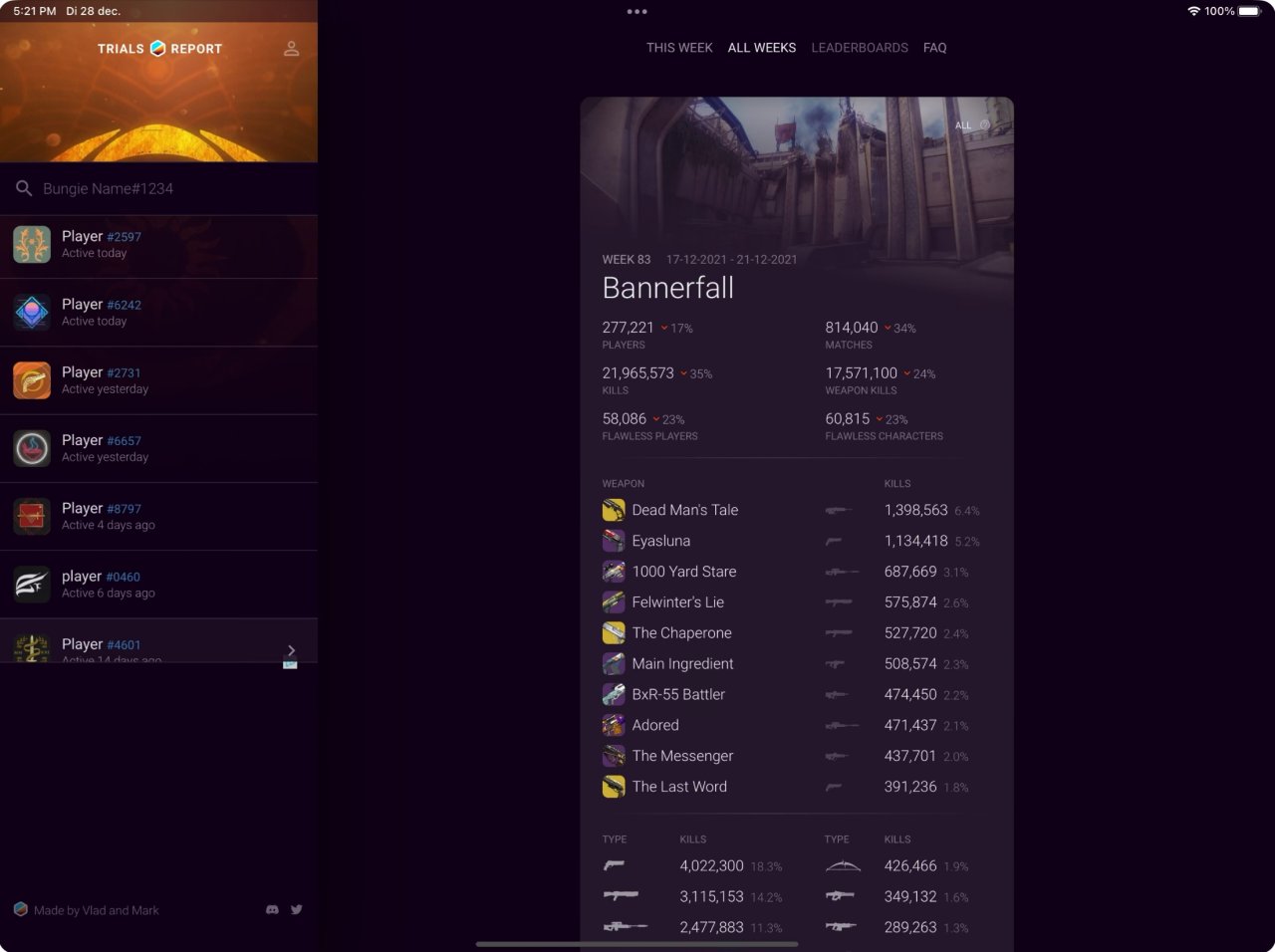Switch to ALL WEEKS tab
The height and width of the screenshot is (952, 1275).
click(762, 48)
